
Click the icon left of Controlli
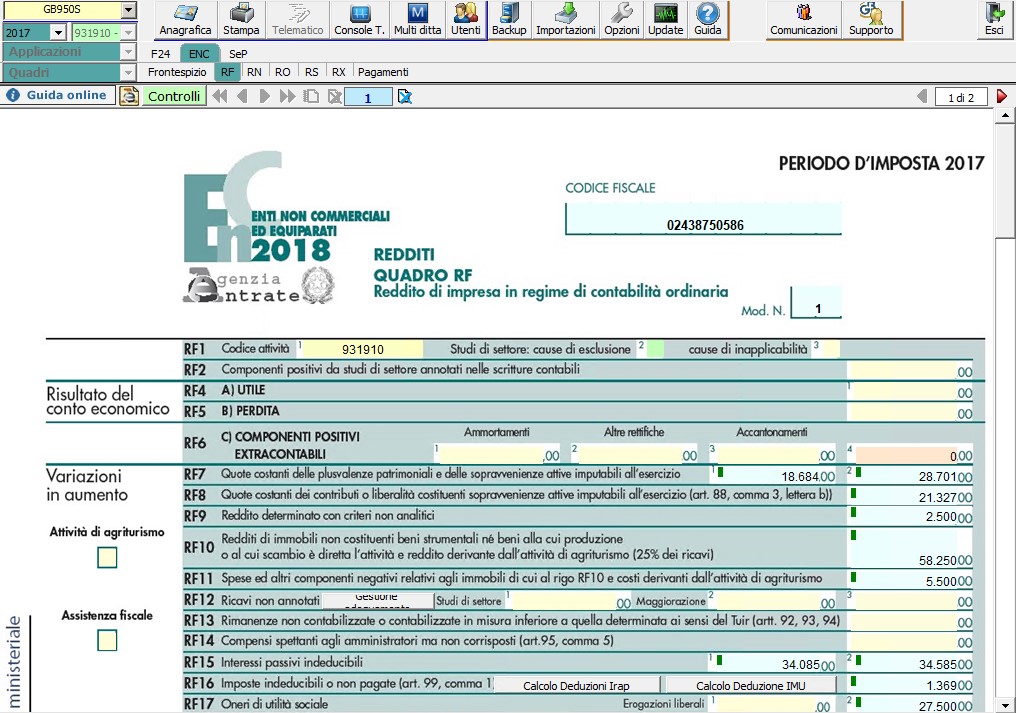(129, 96)
